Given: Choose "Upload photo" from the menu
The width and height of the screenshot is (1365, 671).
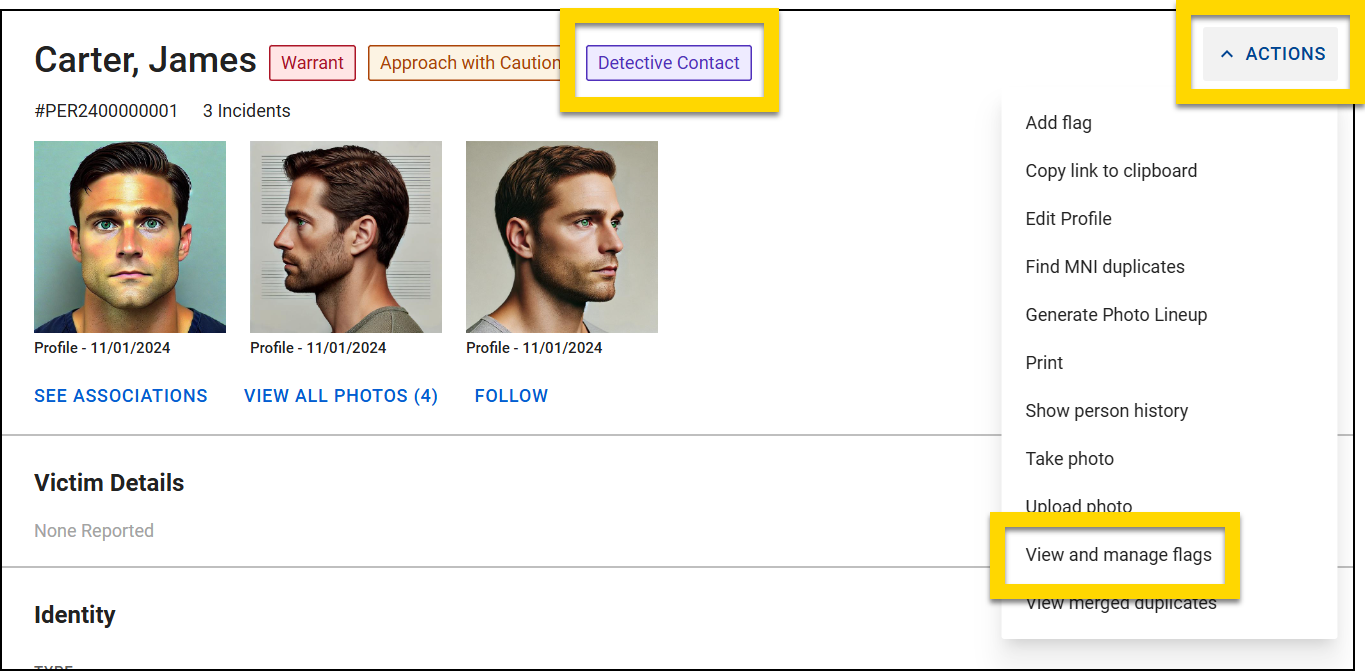Looking at the screenshot, I should point(1078,506).
